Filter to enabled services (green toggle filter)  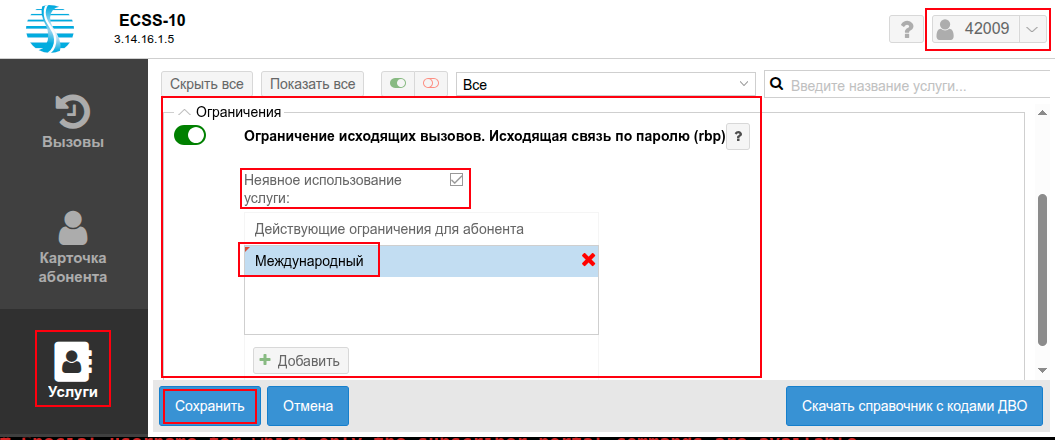[398, 84]
